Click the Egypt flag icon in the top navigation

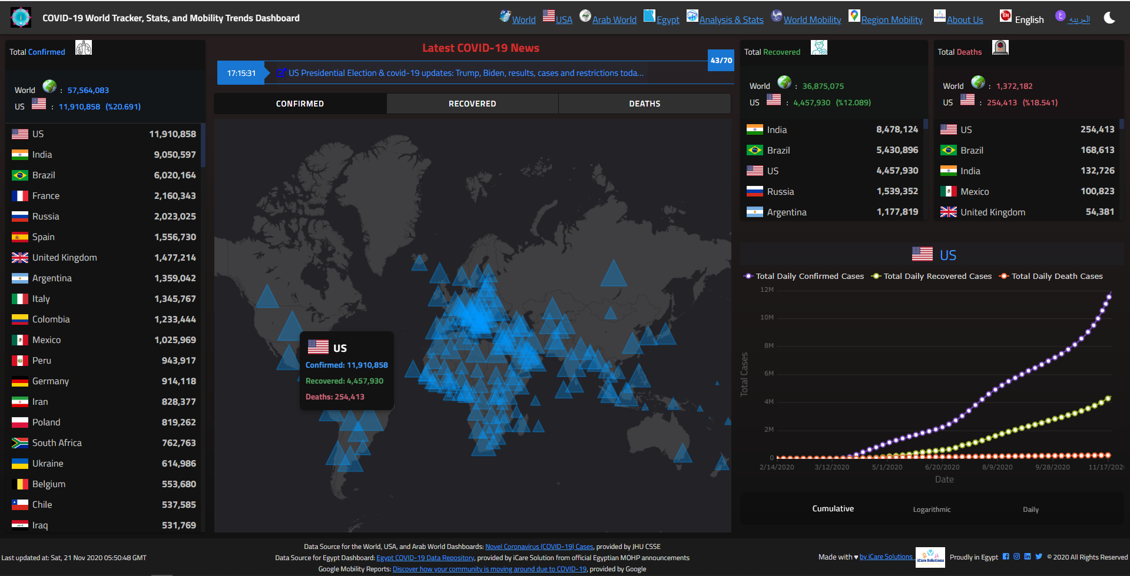649,16
